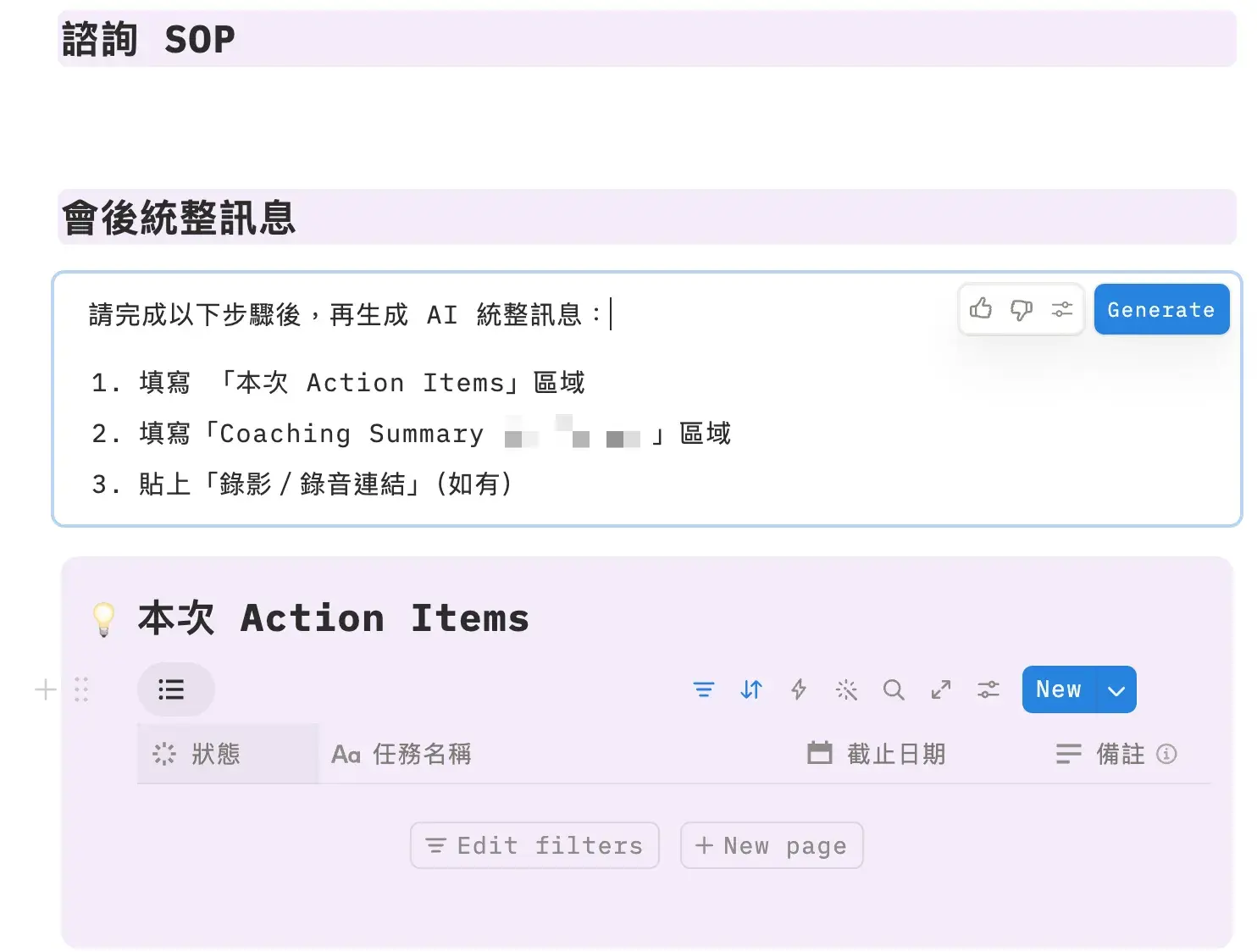Select the 任務名稱 column header
This screenshot has width=1257, height=952.
(x=402, y=754)
